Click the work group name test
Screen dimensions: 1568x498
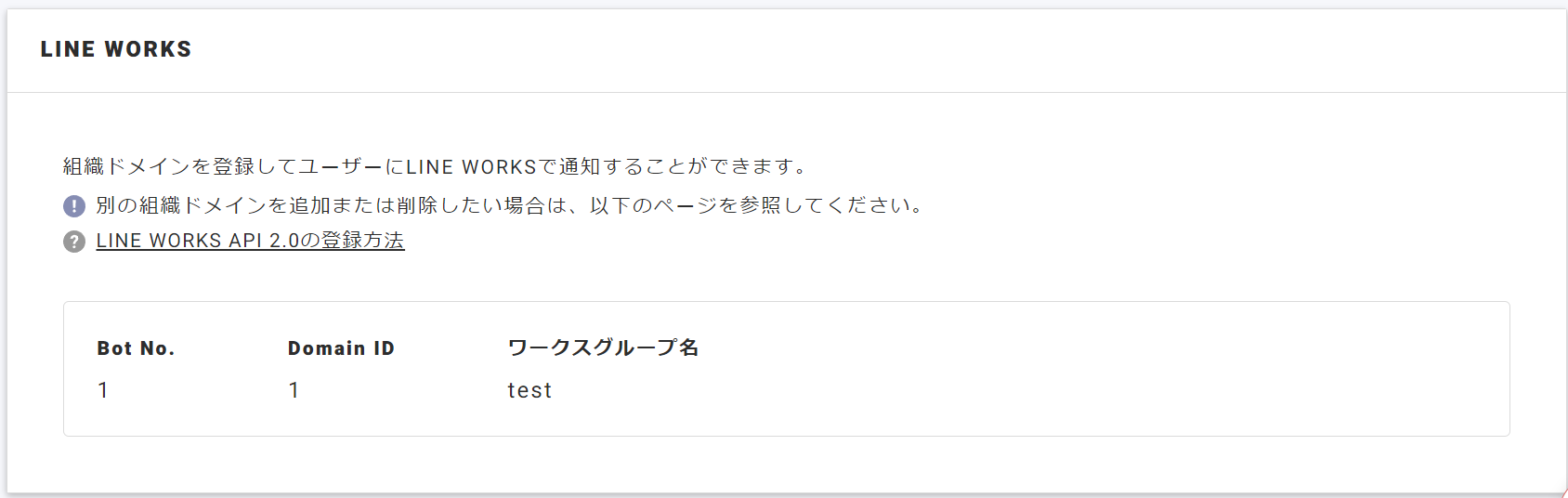click(x=529, y=390)
